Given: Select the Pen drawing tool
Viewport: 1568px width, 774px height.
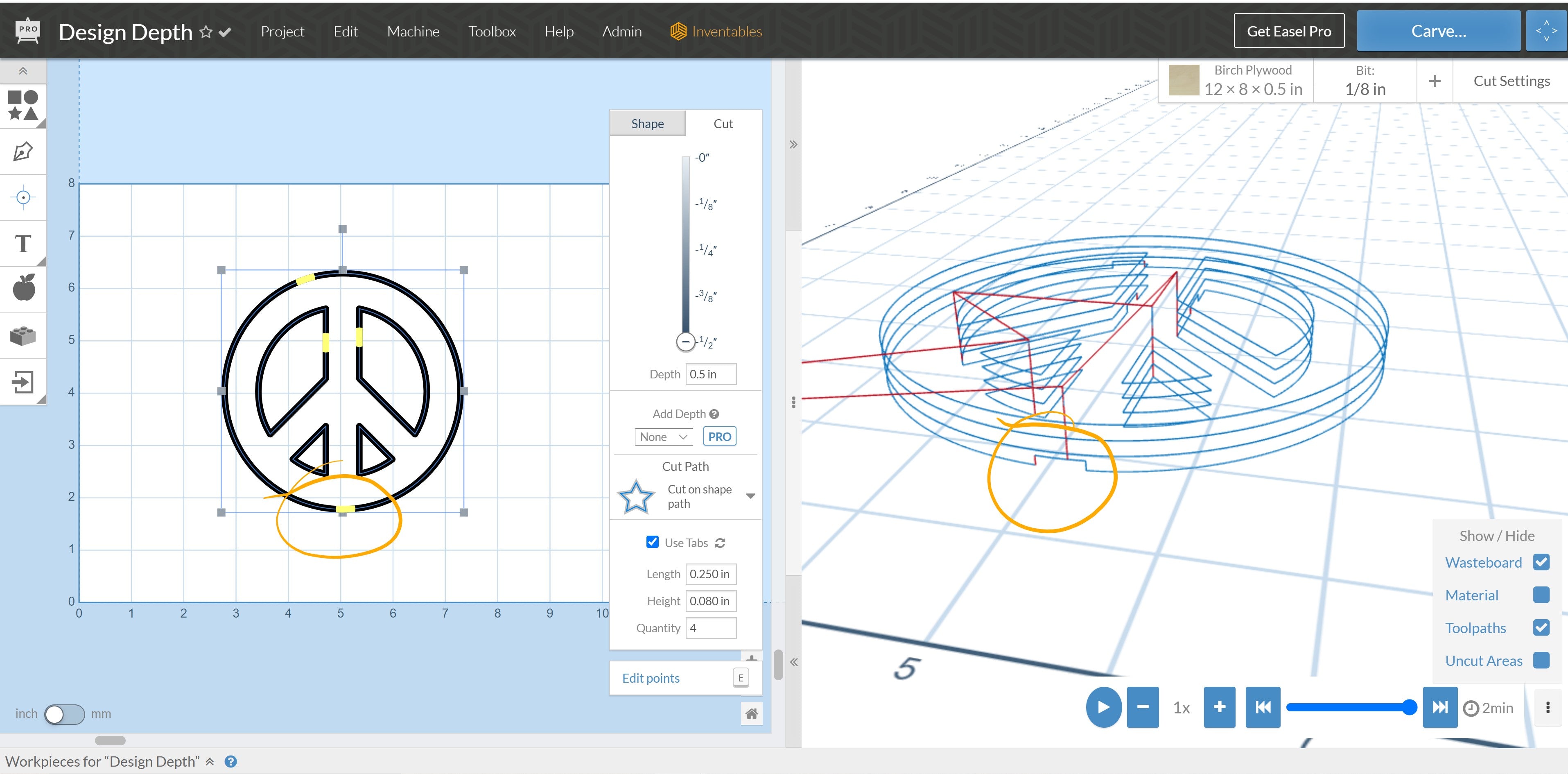Looking at the screenshot, I should (23, 151).
